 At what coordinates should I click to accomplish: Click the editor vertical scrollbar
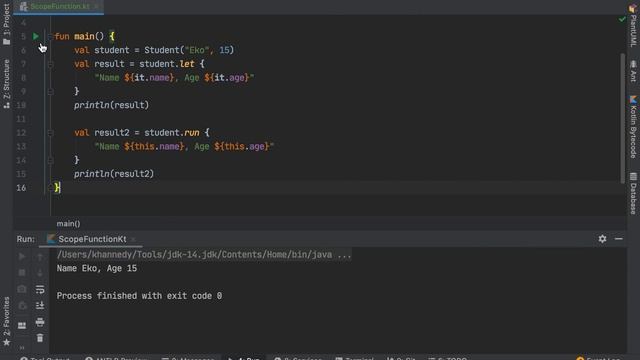point(622,118)
